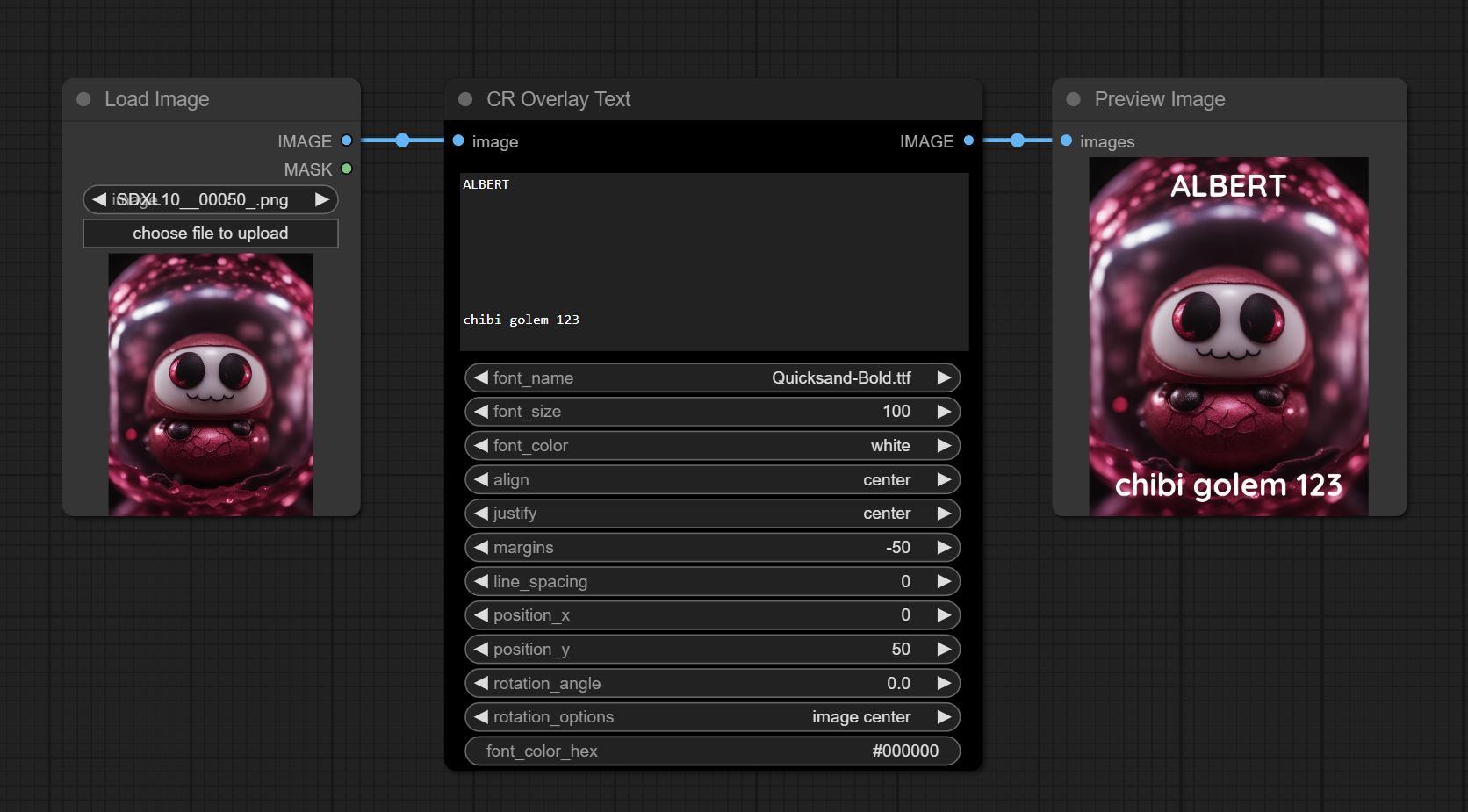1468x812 pixels.
Task: Increase font_size with the right arrow
Action: tap(944, 412)
